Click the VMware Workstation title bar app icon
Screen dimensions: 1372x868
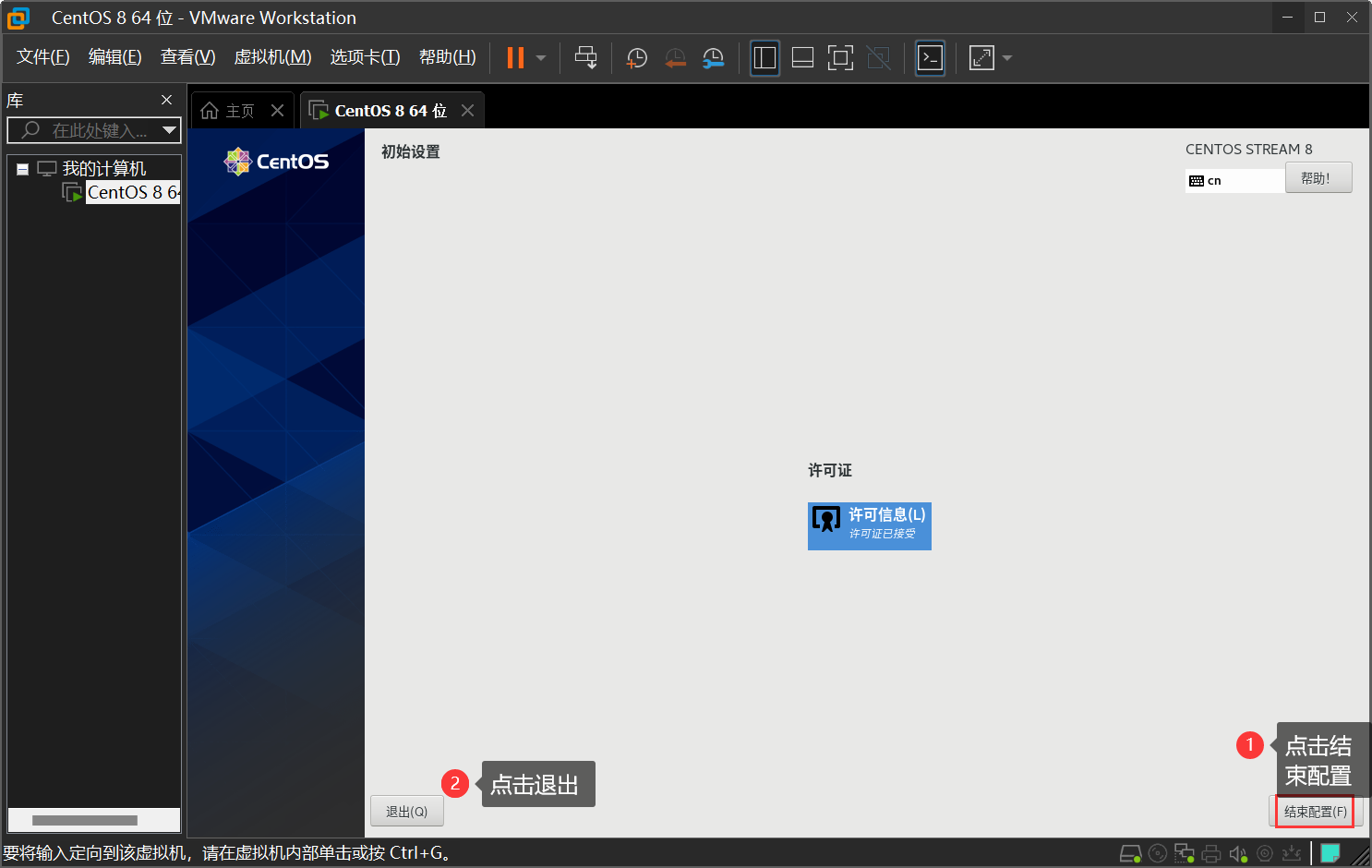[x=18, y=18]
